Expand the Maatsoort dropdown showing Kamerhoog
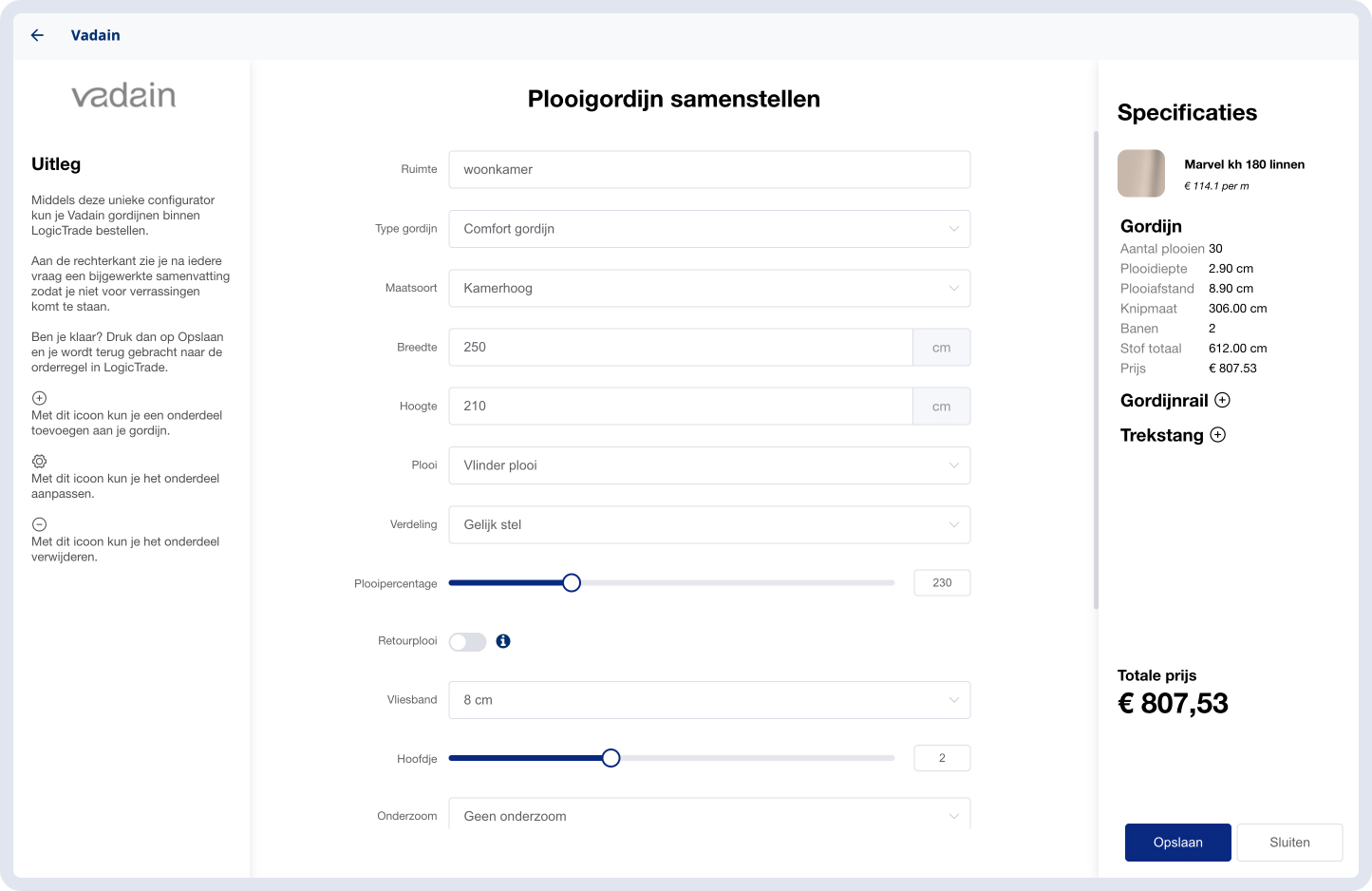1372x891 pixels. (708, 288)
